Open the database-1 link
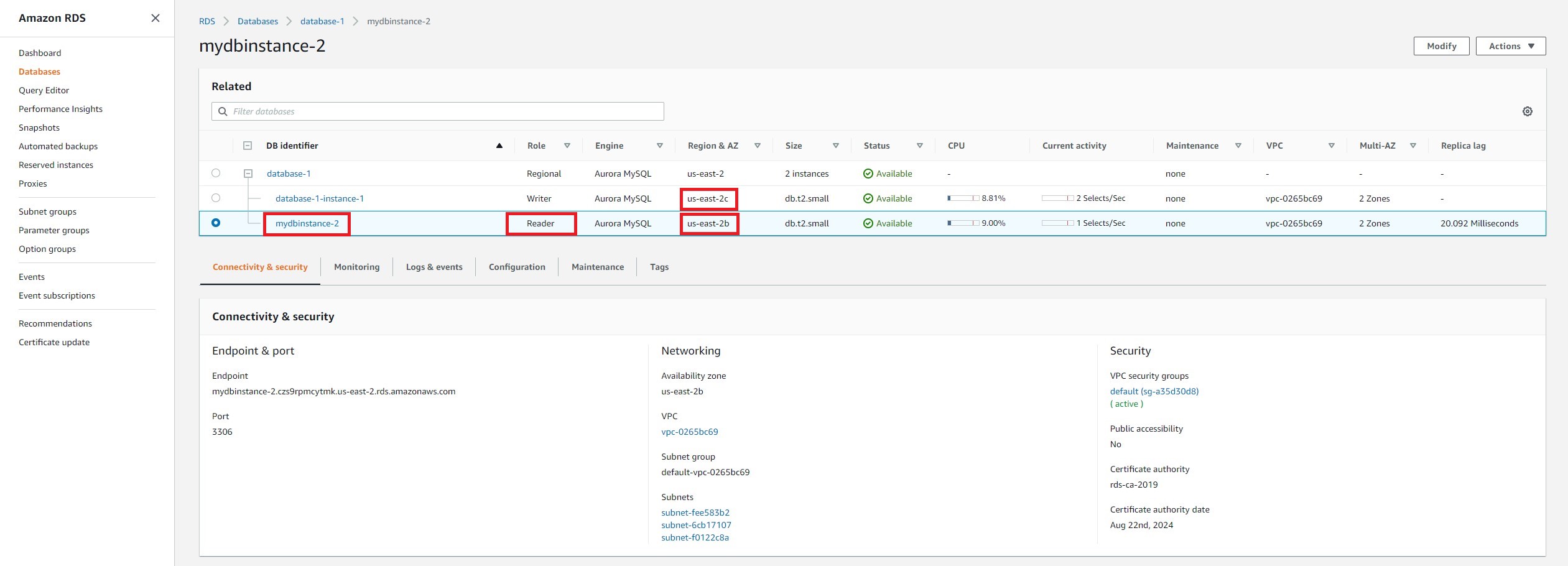Screen dimensions: 1568x566 click(289, 174)
